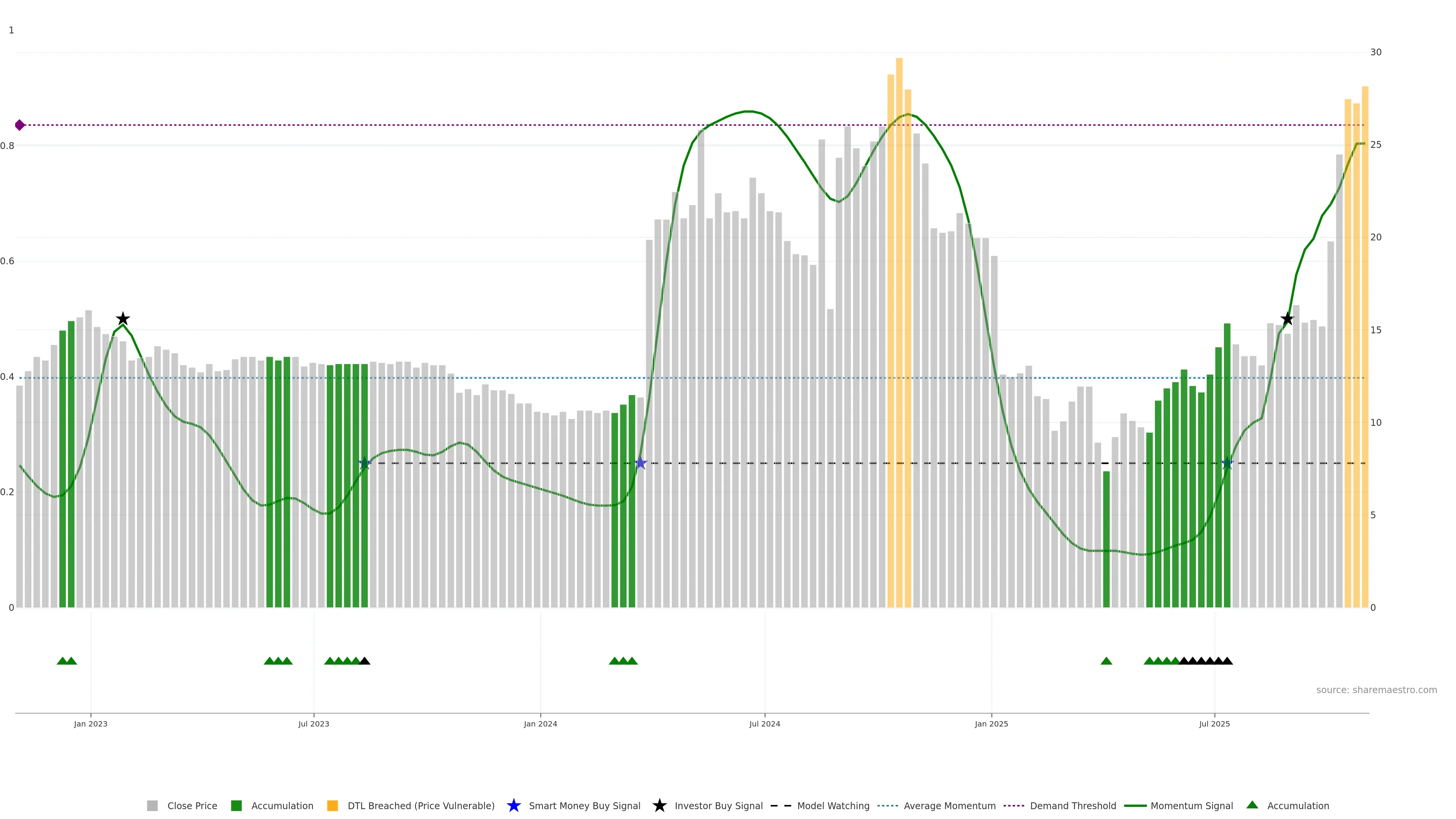The image size is (1456, 819).
Task: Toggle DTL Breached legend entry
Action: point(420,805)
